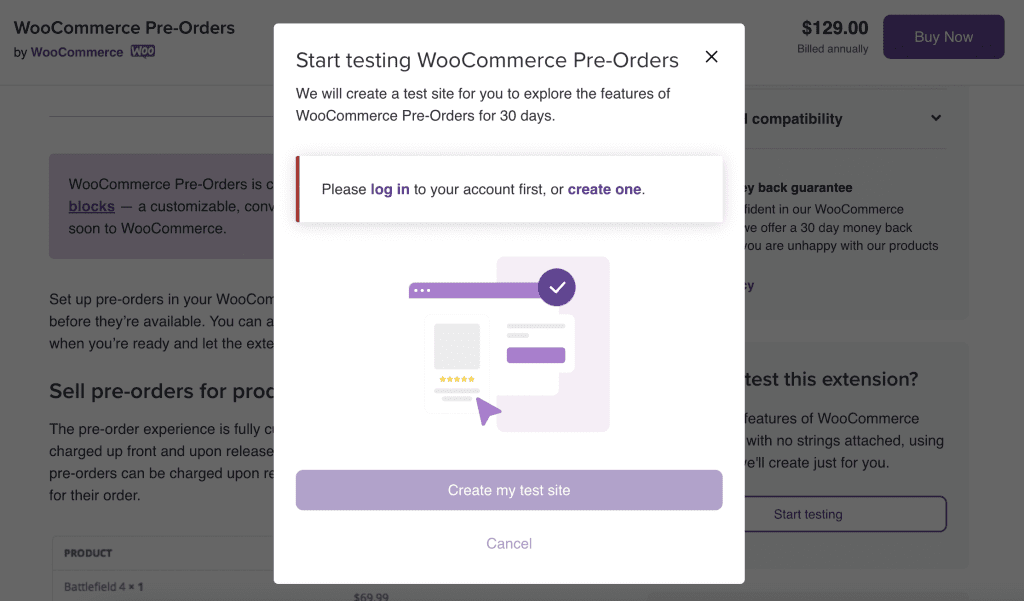Viewport: 1024px width, 601px height.
Task: Follow the create one account link
Action: pos(604,189)
